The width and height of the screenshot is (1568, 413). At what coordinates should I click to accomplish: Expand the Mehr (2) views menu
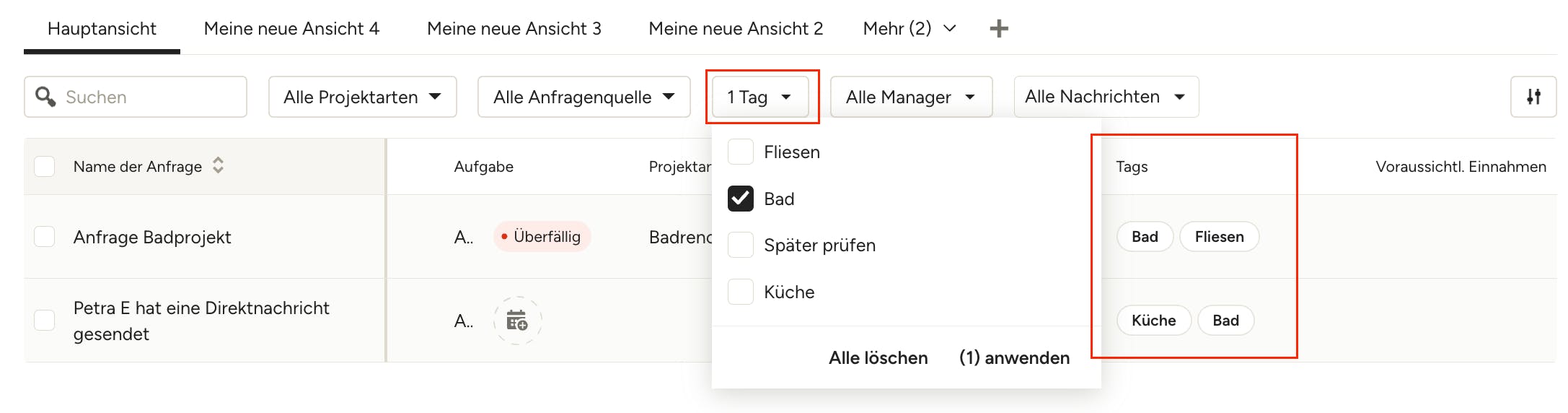tap(909, 29)
